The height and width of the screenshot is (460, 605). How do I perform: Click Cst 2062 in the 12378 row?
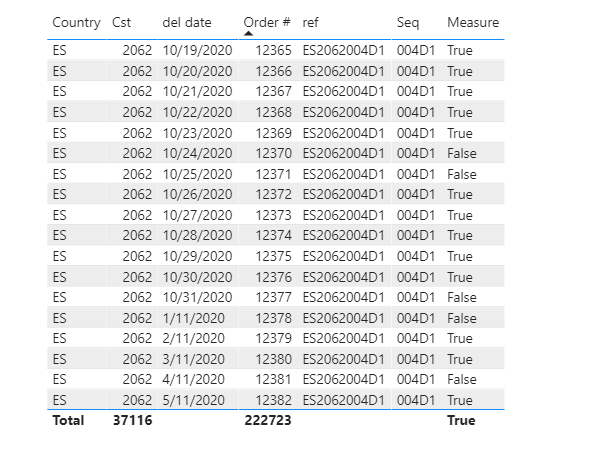137,318
